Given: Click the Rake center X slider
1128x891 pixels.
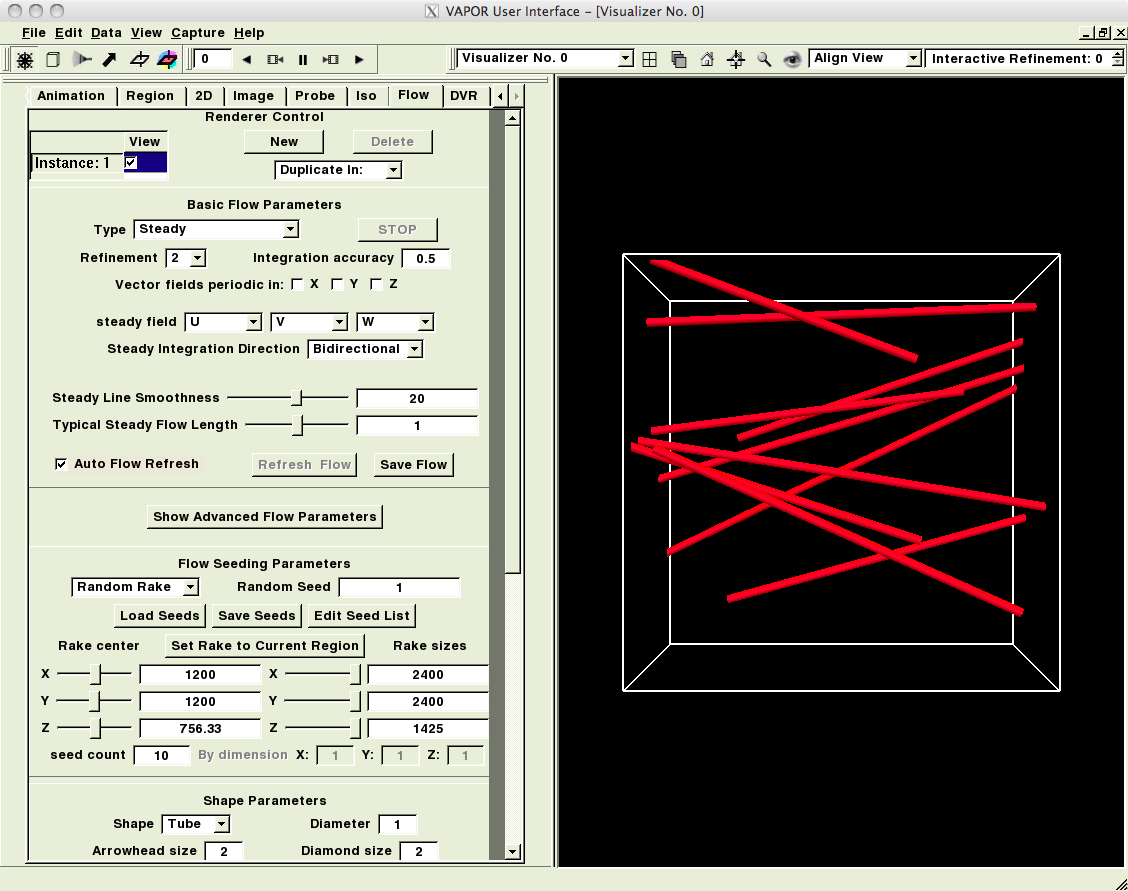Looking at the screenshot, I should click(x=94, y=675).
